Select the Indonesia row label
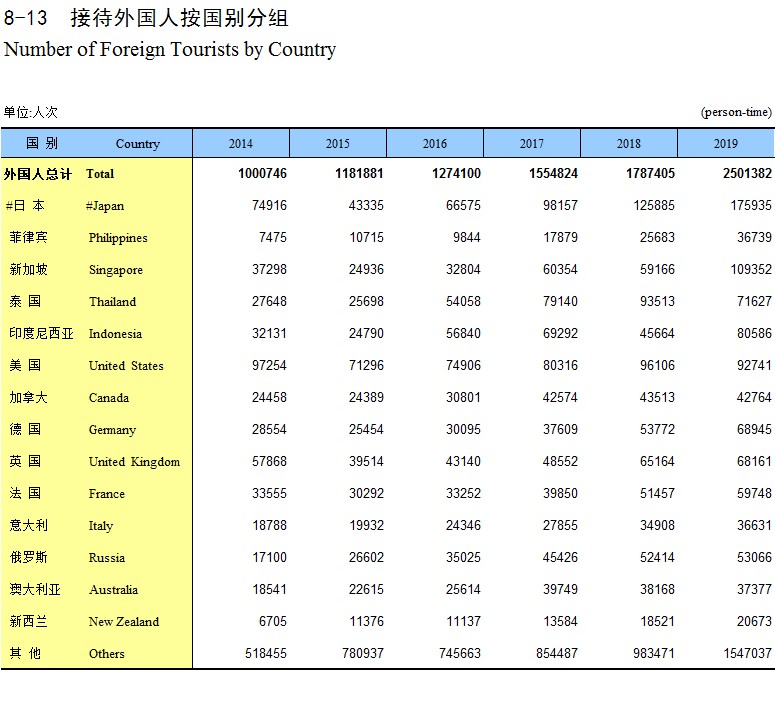The width and height of the screenshot is (775, 702). 115,334
